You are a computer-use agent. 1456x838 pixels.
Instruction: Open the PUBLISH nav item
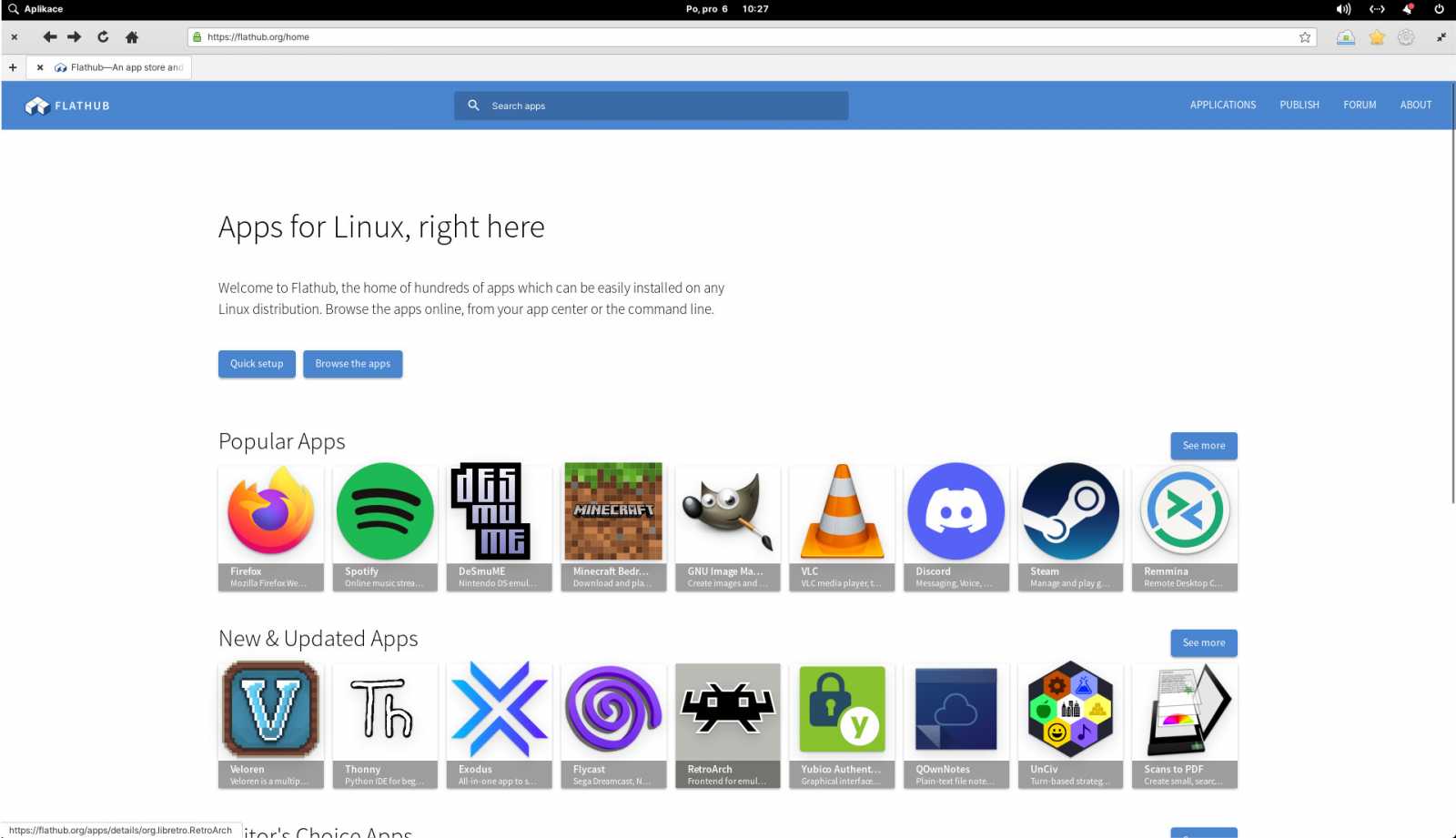[1299, 106]
